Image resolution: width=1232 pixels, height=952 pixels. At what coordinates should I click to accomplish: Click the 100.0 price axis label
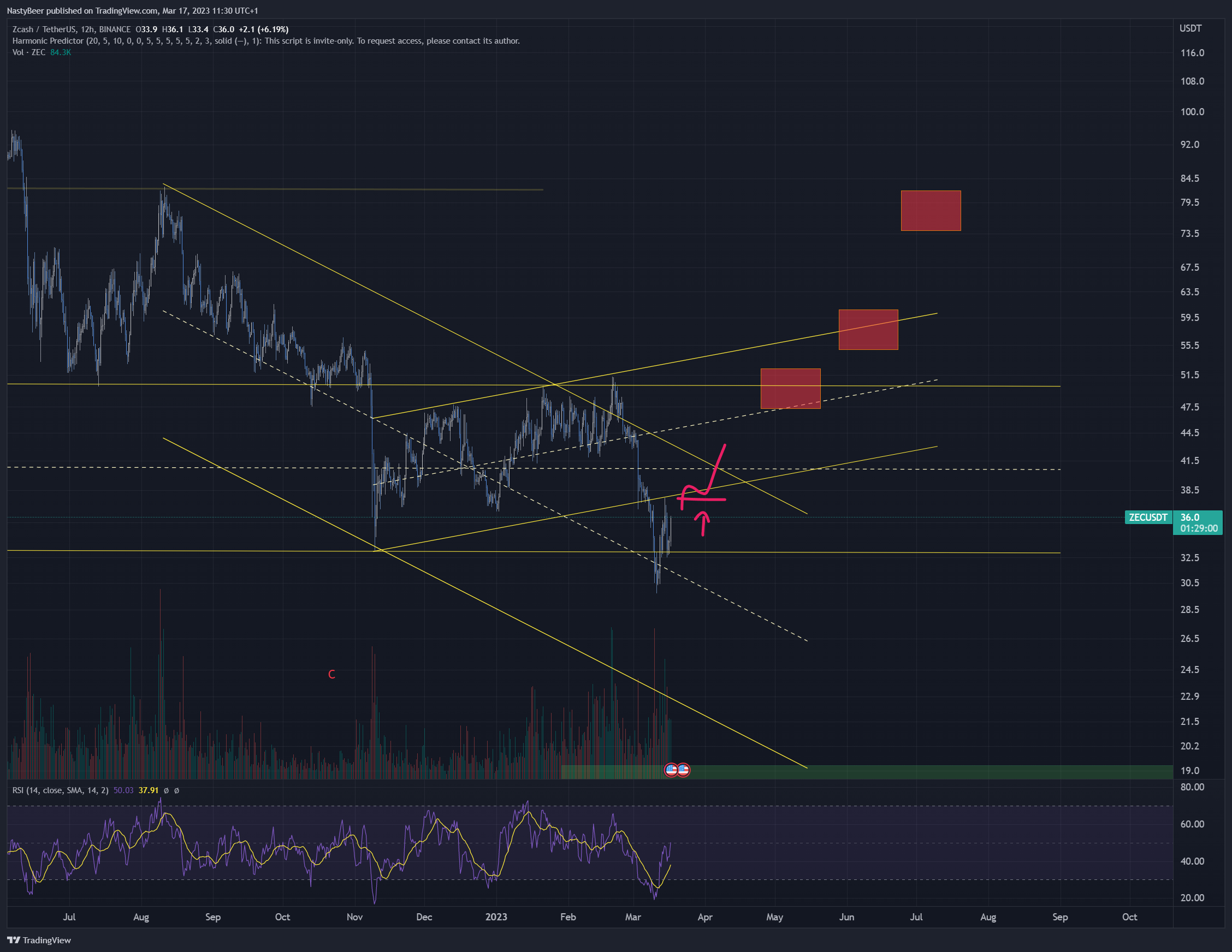1192,112
